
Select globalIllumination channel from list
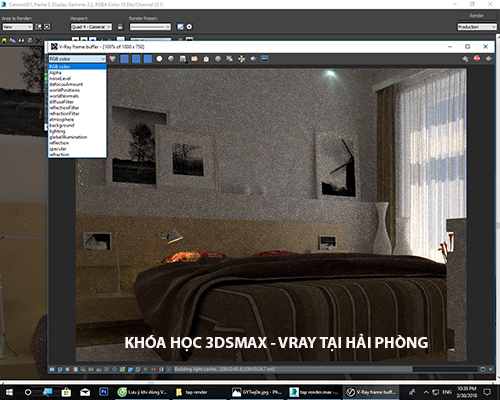[77, 137]
